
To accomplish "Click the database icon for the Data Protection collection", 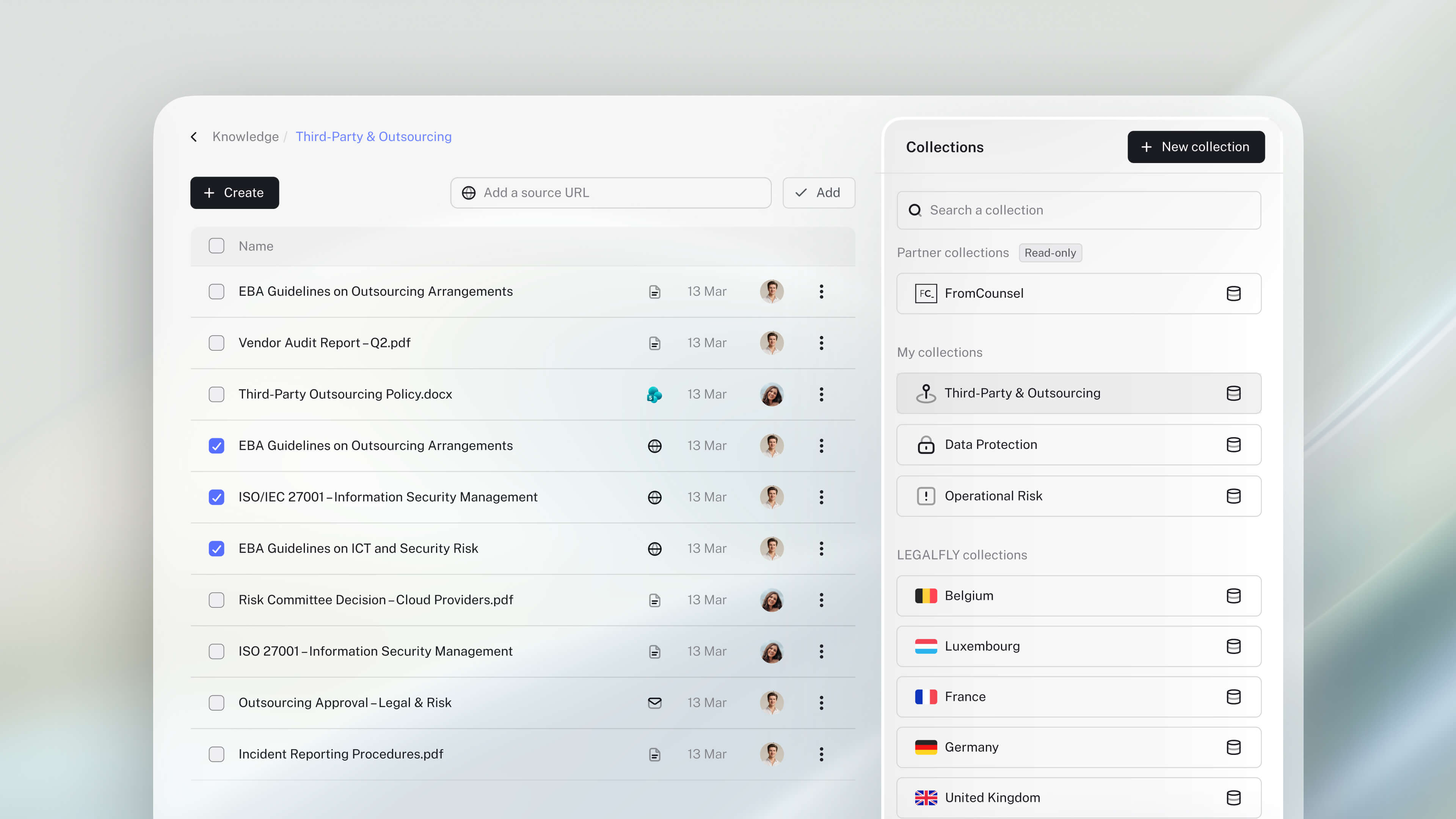I will pos(1233,445).
